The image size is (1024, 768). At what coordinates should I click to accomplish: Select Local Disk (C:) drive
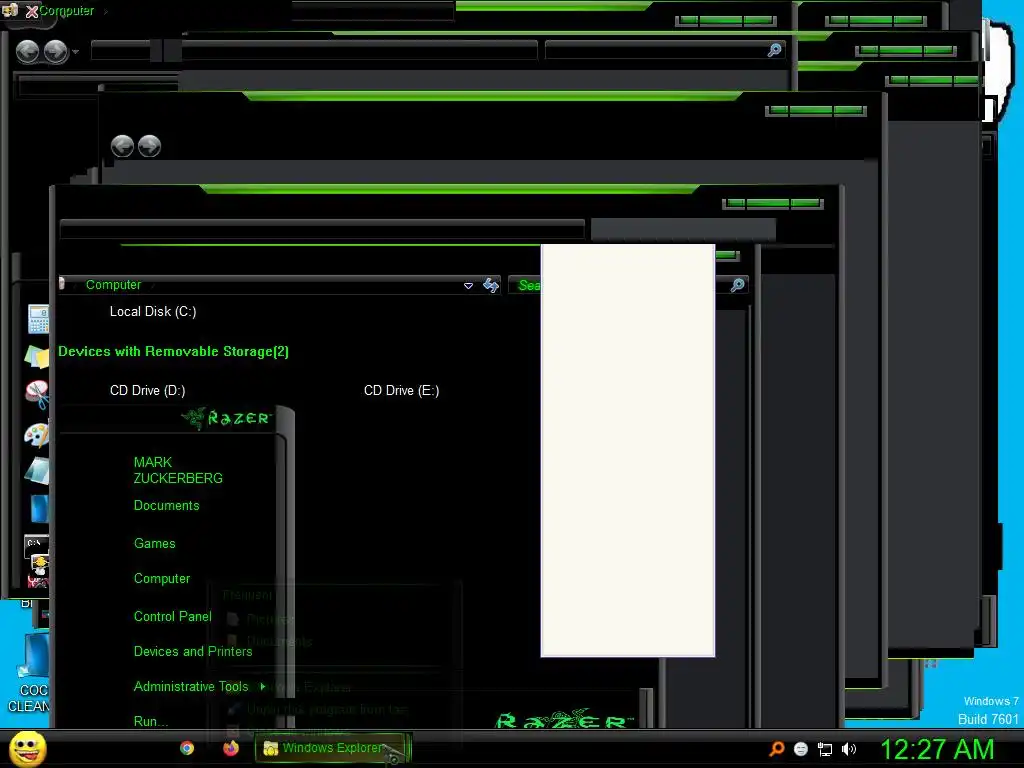(x=153, y=312)
